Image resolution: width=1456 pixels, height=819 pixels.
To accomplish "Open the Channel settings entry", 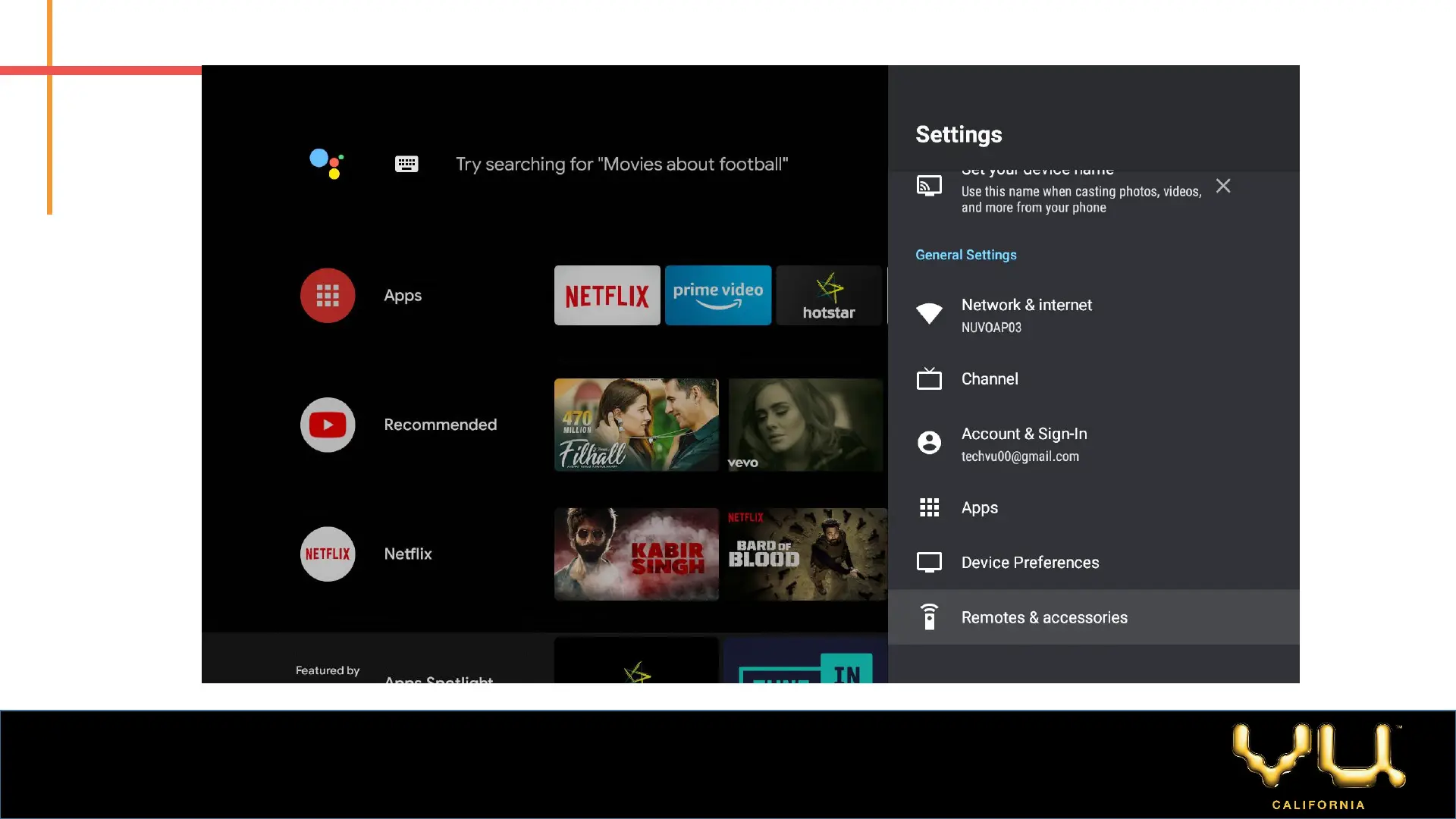I will [990, 379].
